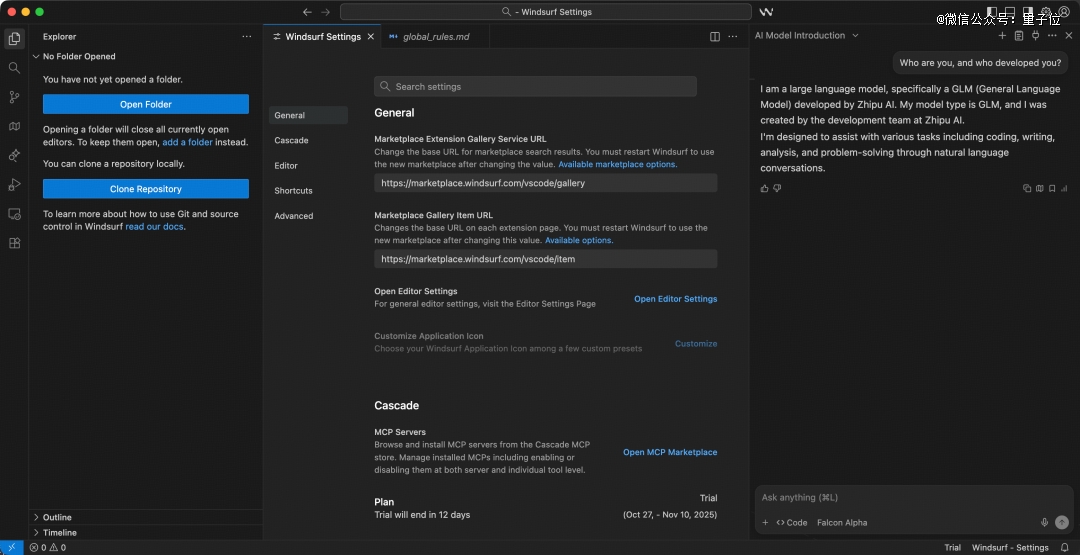This screenshot has width=1080, height=555.
Task: Click the Open MCP Marketplace link
Action: (670, 452)
